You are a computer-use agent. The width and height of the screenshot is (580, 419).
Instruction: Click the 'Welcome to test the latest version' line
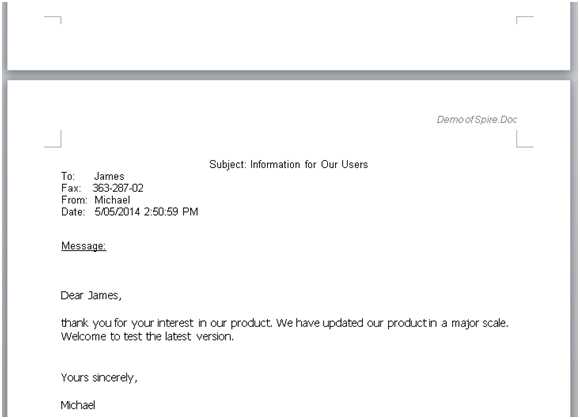click(147, 337)
